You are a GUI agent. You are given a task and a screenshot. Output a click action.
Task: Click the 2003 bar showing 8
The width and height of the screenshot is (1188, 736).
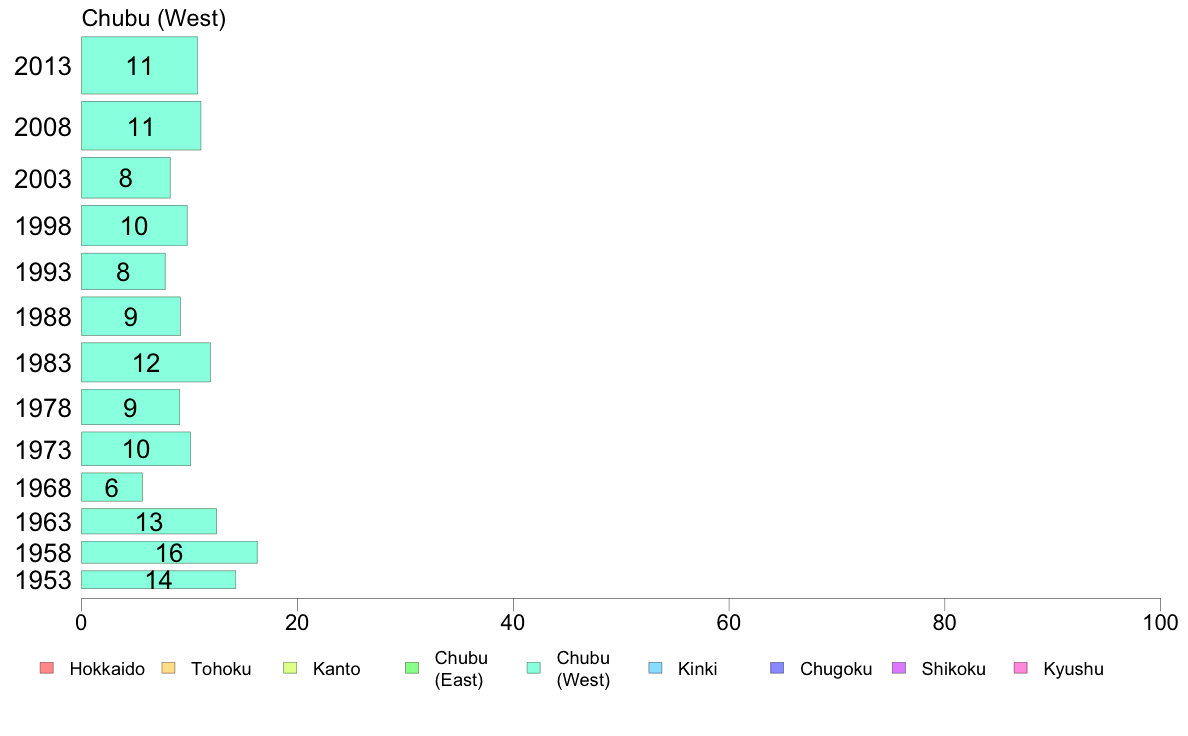(x=126, y=178)
